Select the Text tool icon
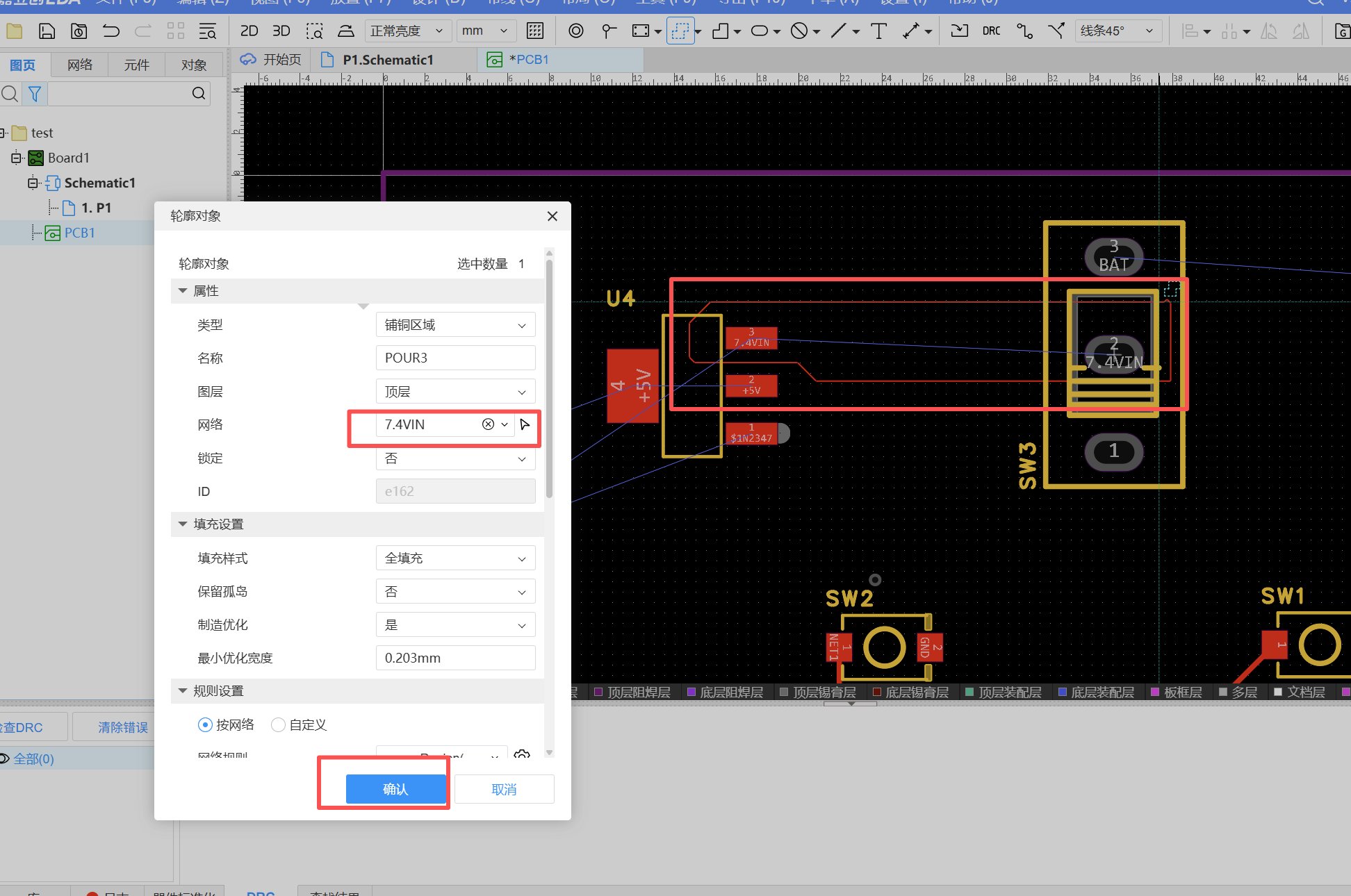The width and height of the screenshot is (1351, 896). [878, 31]
